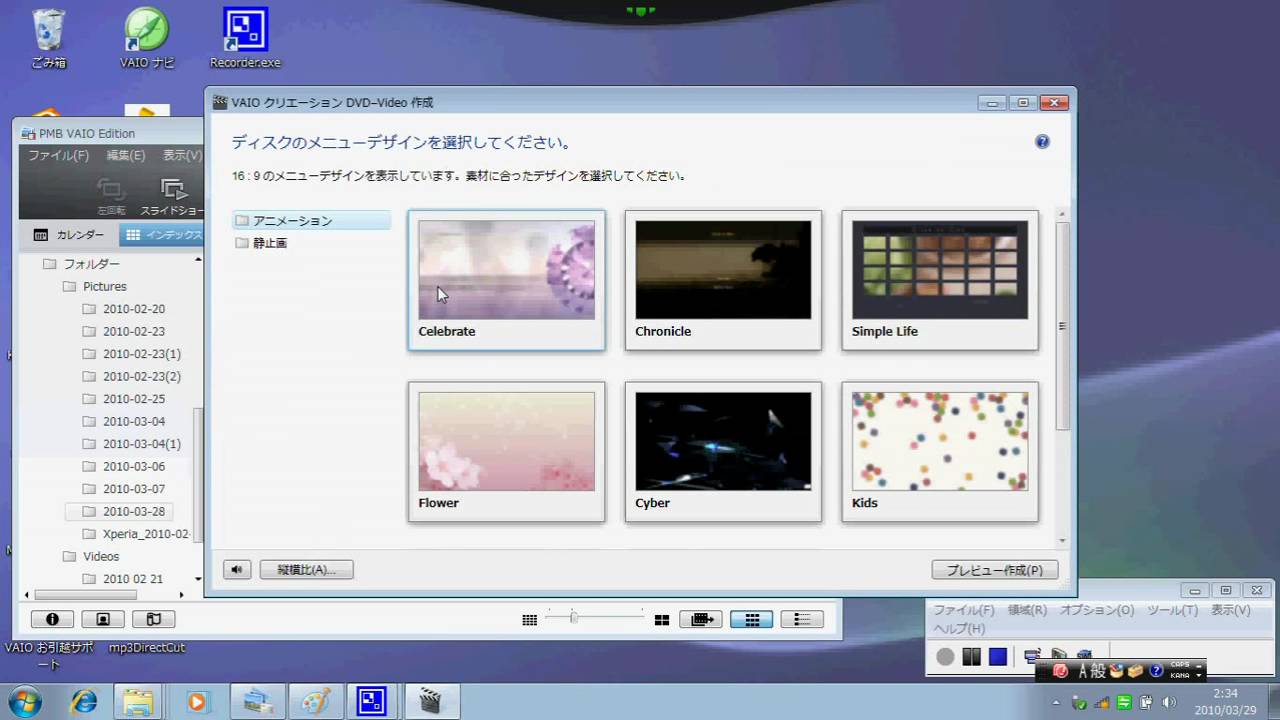1280x720 pixels.
Task: Click the film strip export button in PMB
Action: coord(701,620)
